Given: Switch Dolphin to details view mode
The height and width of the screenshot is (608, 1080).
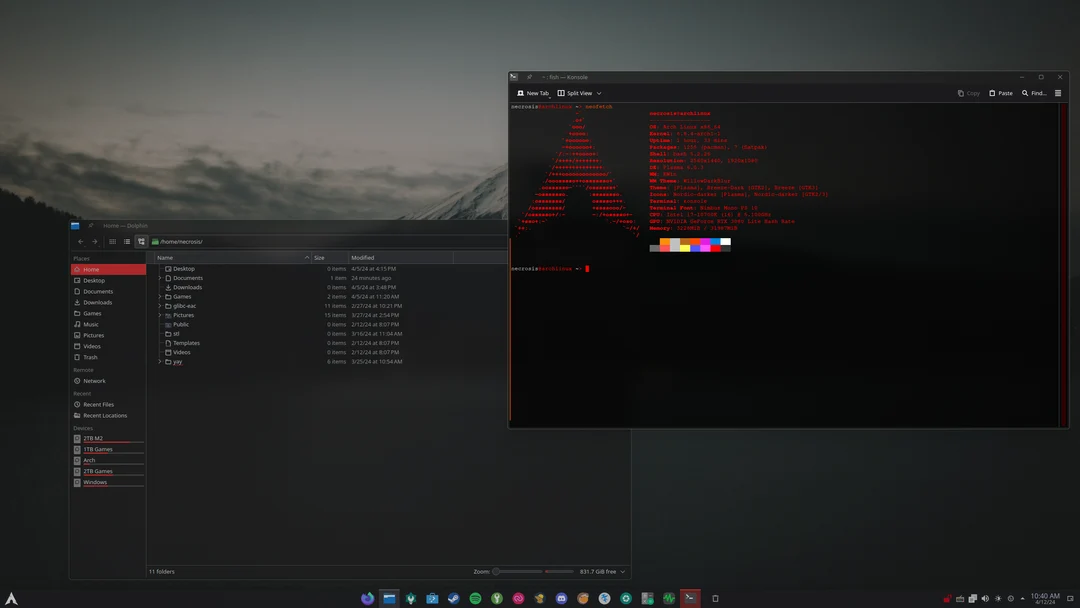Looking at the screenshot, I should tap(126, 241).
